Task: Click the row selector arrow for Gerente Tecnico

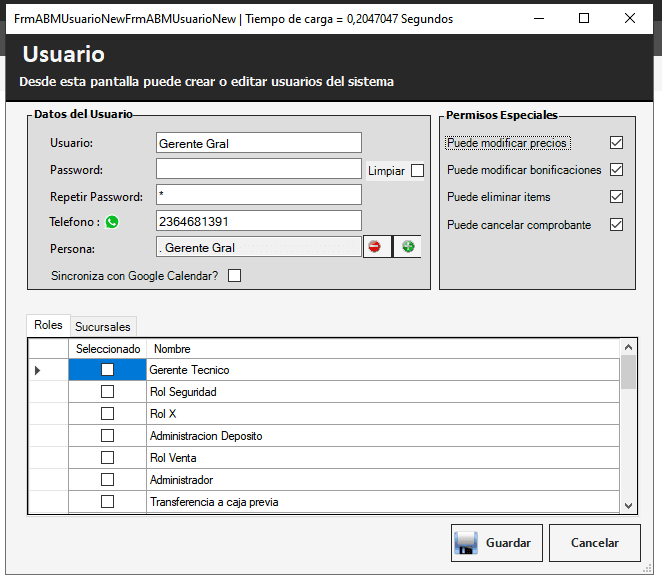Action: tap(39, 370)
